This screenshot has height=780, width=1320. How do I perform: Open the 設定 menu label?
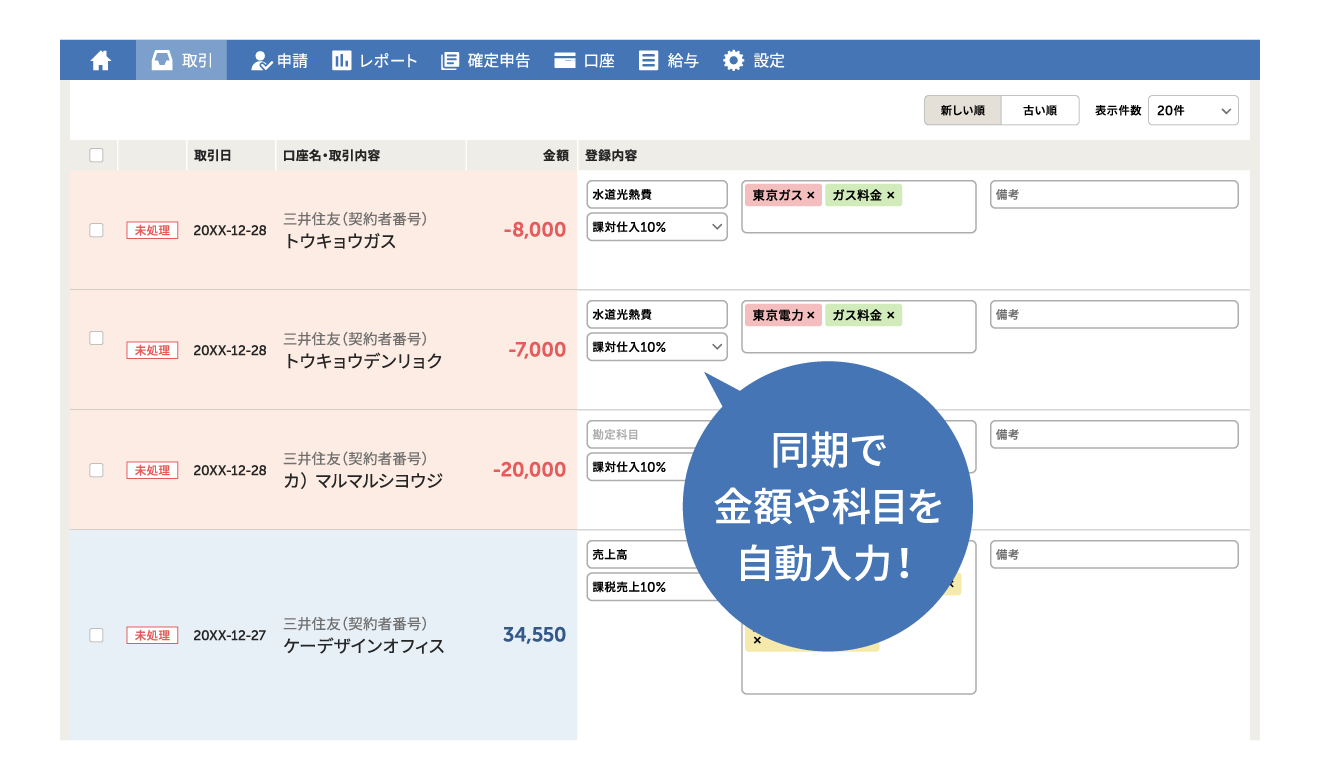769,60
